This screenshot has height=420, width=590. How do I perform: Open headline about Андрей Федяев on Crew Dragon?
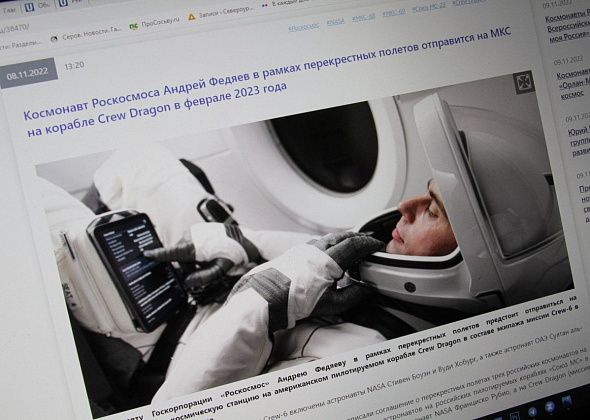[268, 82]
